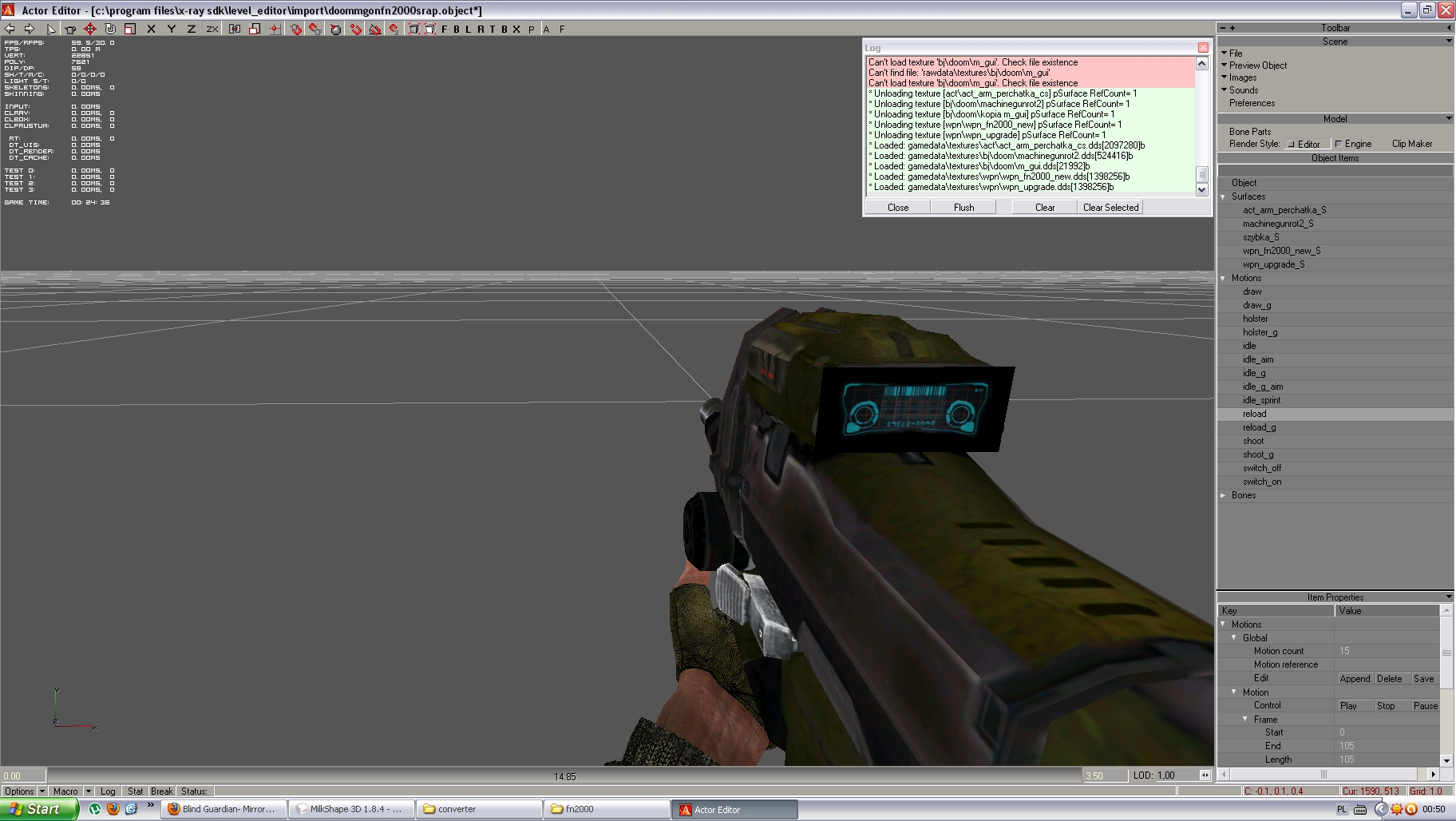Open the Preview Object menu
This screenshot has width=1456, height=821.
point(1257,65)
